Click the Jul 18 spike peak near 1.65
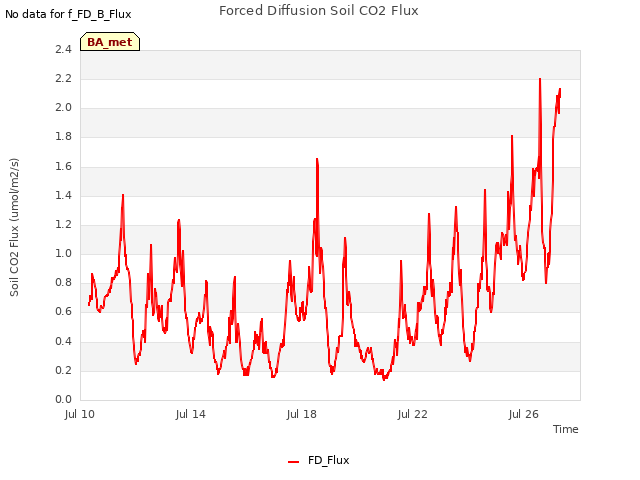 click(x=317, y=159)
